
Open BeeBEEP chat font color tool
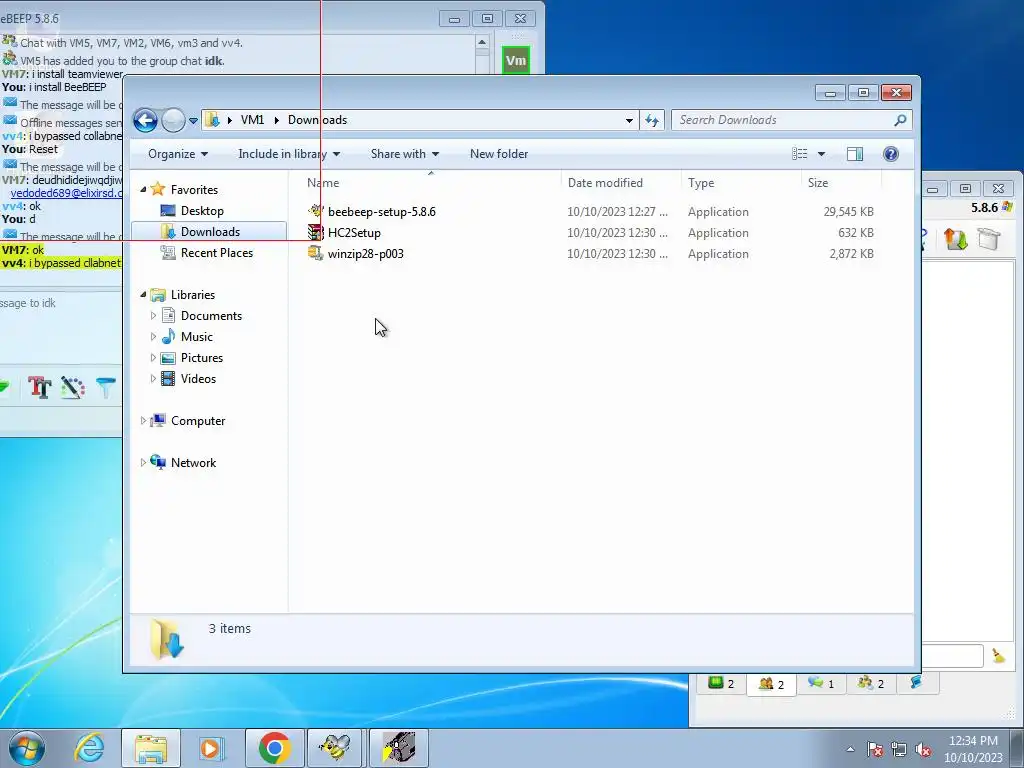(72, 387)
